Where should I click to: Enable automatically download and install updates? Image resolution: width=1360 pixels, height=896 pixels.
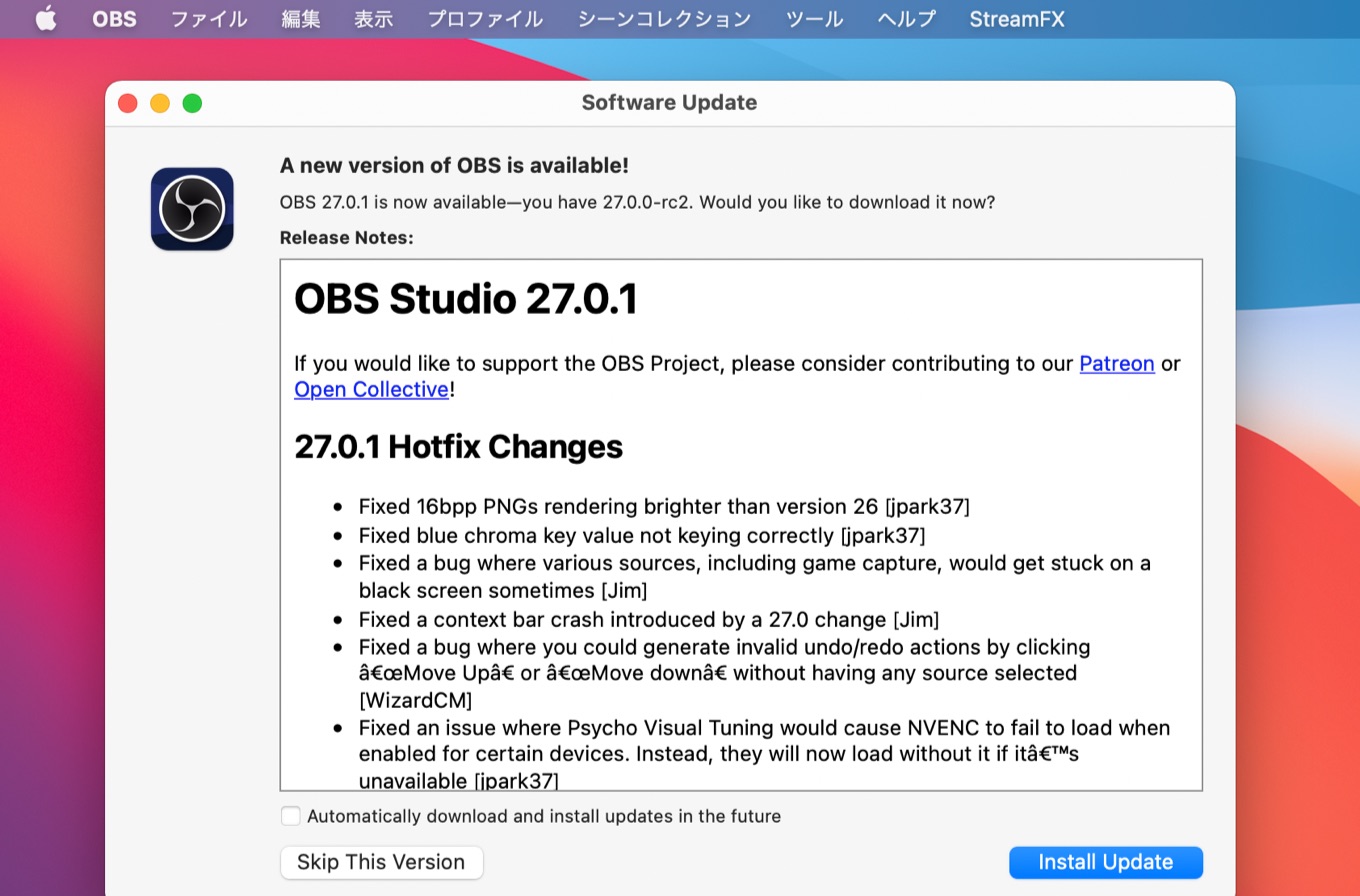pos(291,816)
